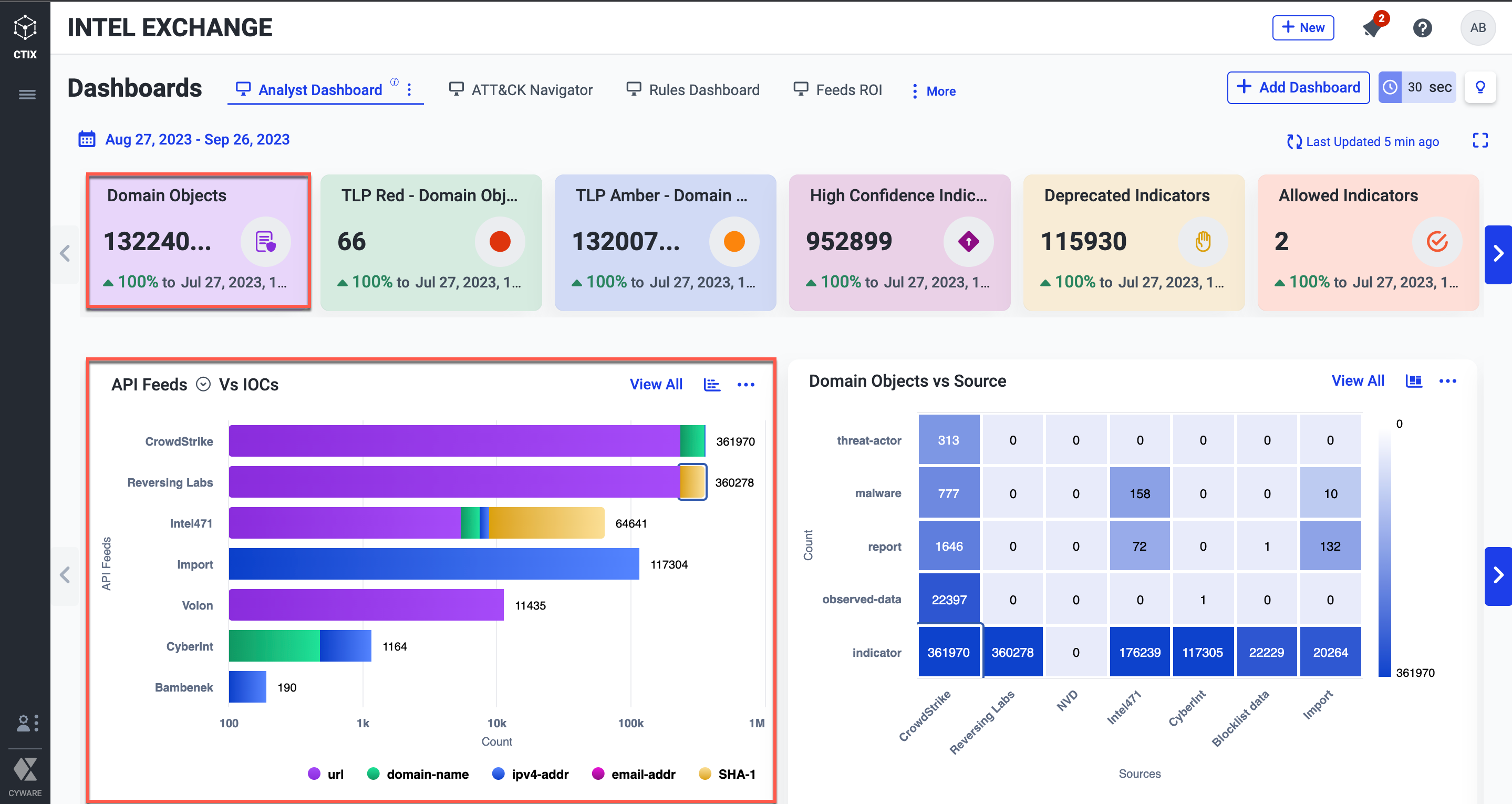Click the Reversing Labs SHA-1 bar segment

click(x=692, y=482)
